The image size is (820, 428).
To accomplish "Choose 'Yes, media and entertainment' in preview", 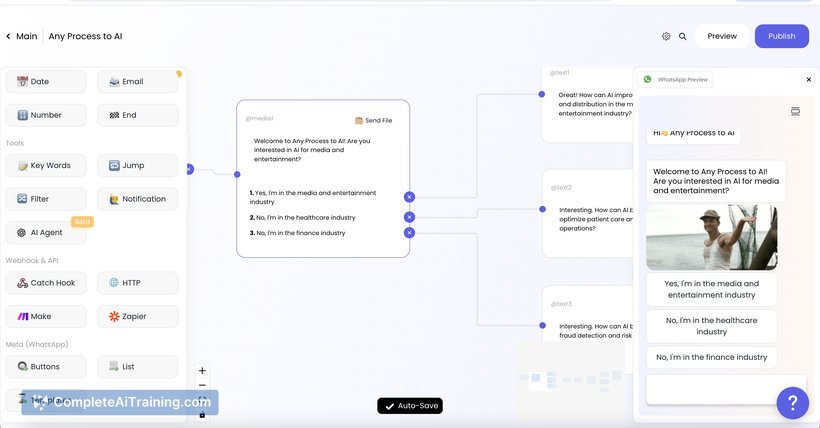I will (x=712, y=289).
